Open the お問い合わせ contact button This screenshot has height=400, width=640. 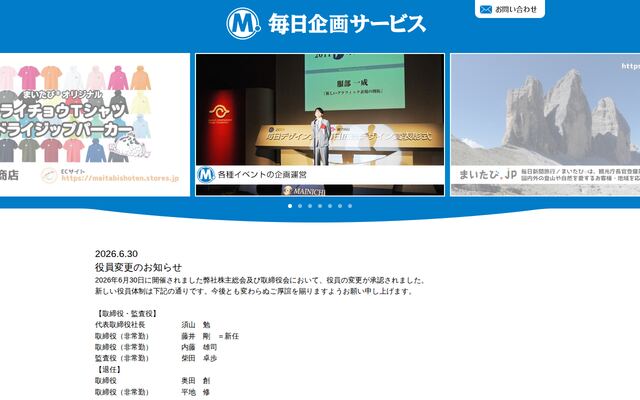510,9
